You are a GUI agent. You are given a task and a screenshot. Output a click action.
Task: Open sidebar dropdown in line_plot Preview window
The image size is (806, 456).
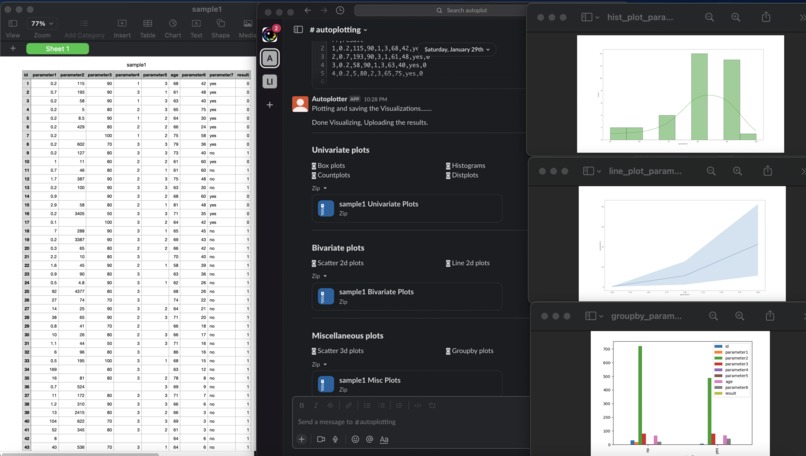pyautogui.click(x=592, y=171)
